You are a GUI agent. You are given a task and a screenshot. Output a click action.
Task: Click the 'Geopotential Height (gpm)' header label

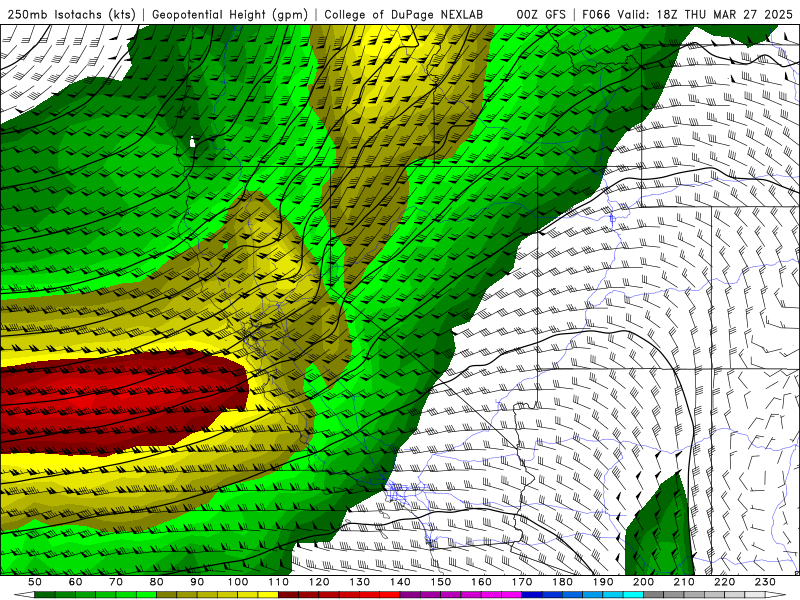[230, 14]
